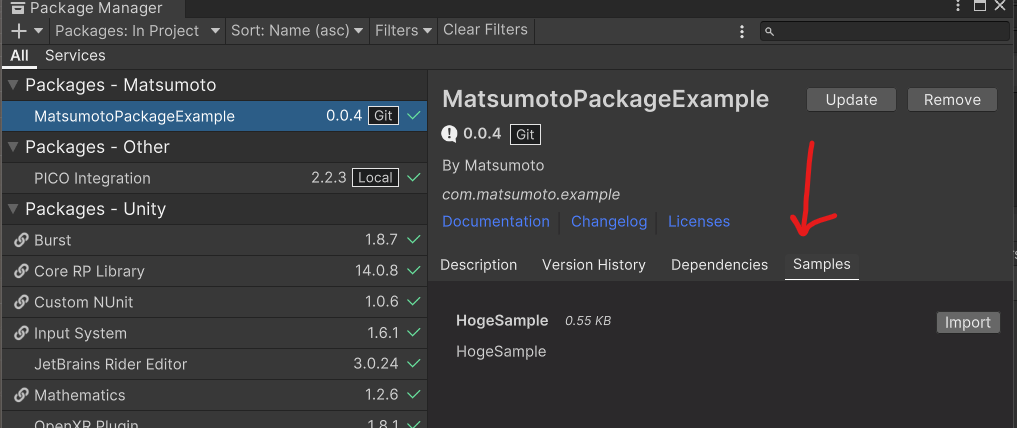Click the warning icon next to 0.0.4
Screen dimensions: 1017x428
click(x=449, y=133)
